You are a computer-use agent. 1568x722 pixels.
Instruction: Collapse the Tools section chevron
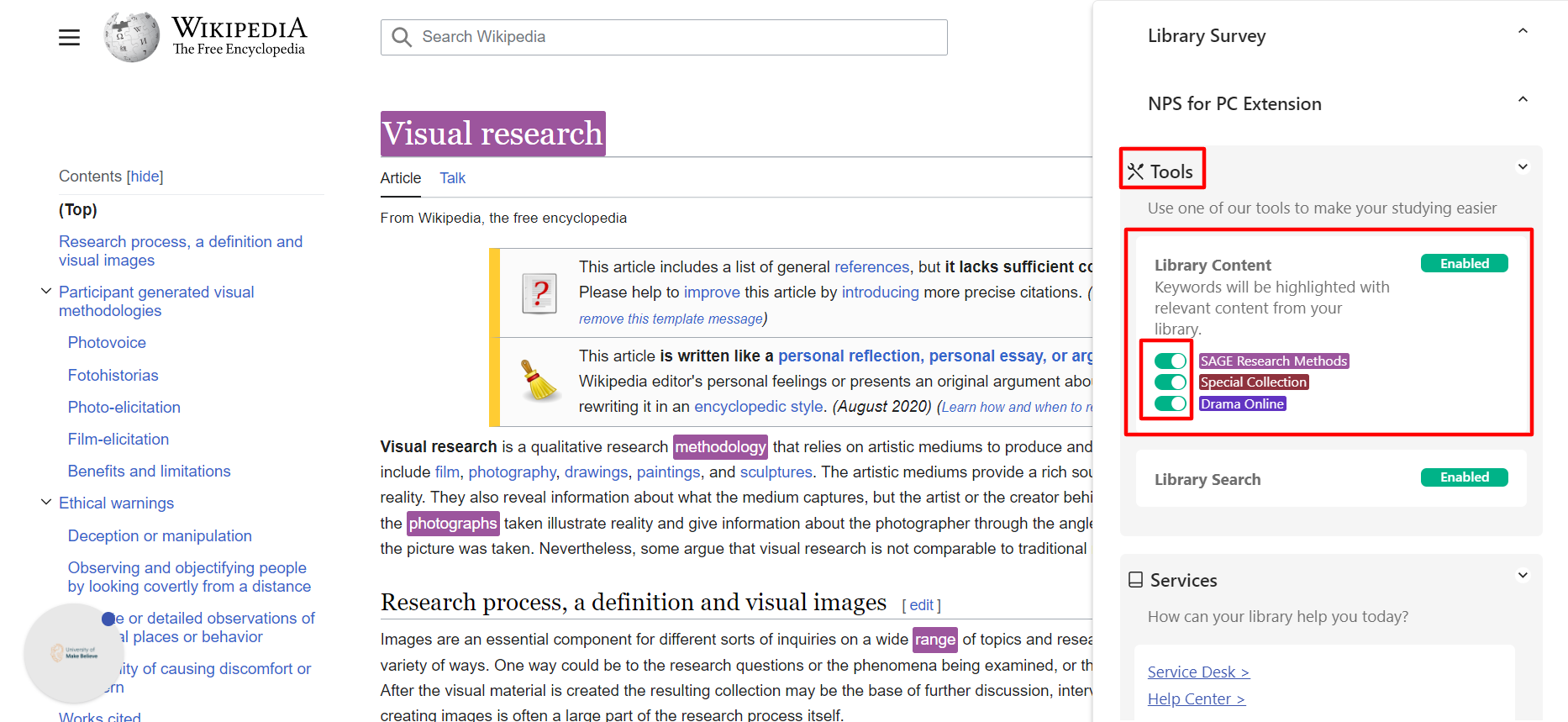[1522, 166]
